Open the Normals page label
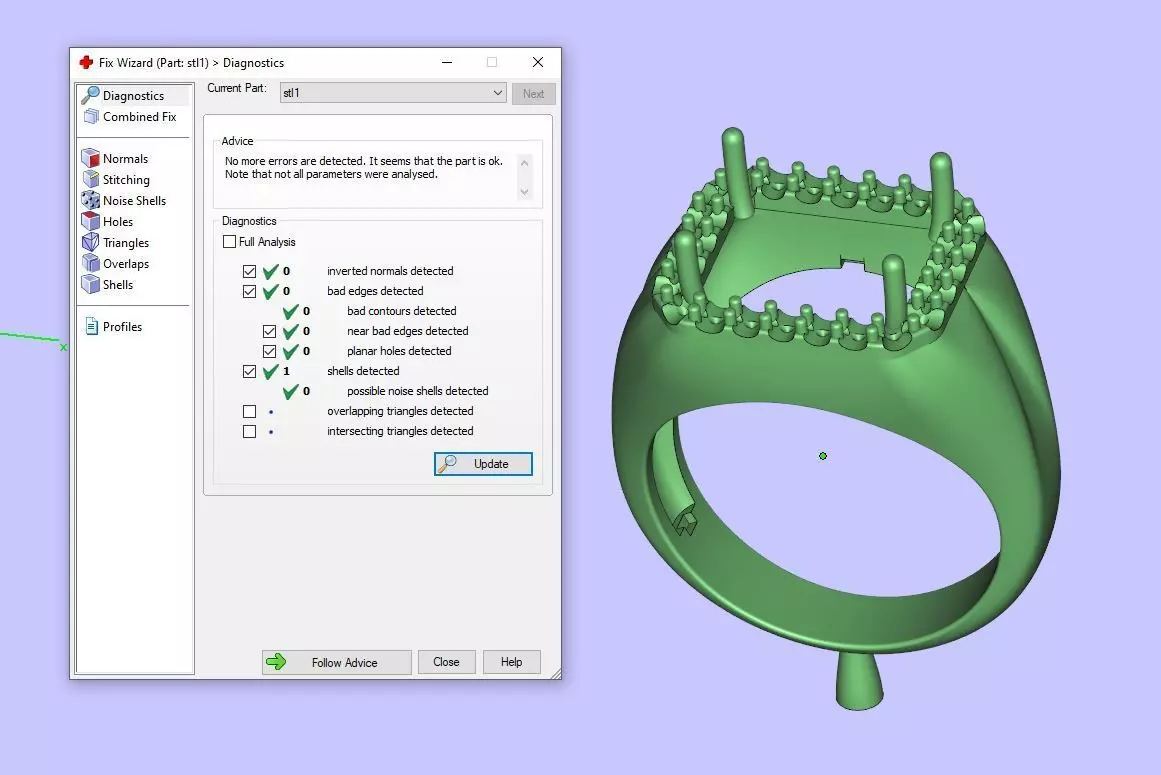Image resolution: width=1161 pixels, height=775 pixels. [125, 158]
